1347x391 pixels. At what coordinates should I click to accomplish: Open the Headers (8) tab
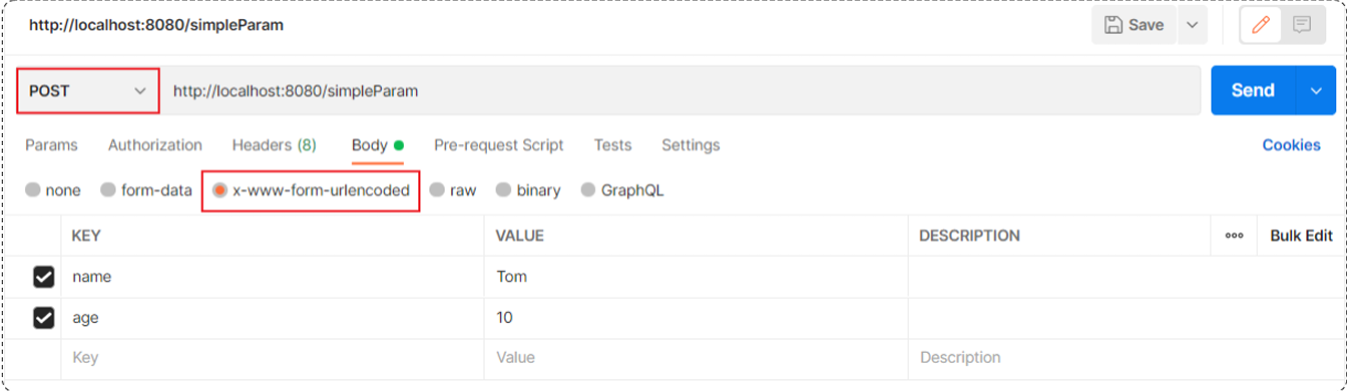[274, 145]
